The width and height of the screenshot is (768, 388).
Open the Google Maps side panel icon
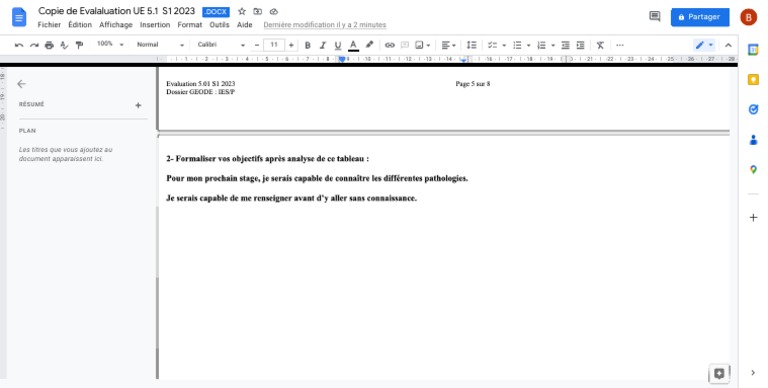753,170
